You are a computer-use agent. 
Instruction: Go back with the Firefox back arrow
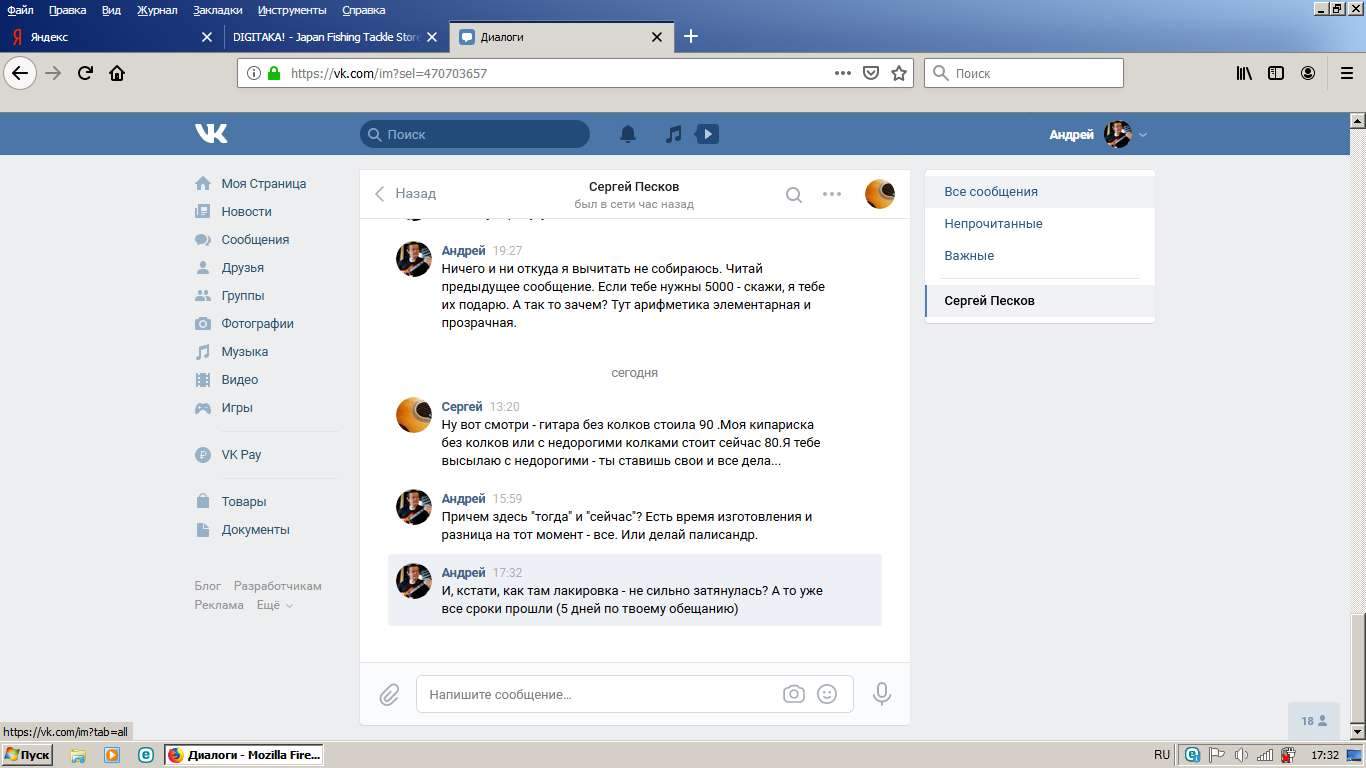tap(20, 73)
